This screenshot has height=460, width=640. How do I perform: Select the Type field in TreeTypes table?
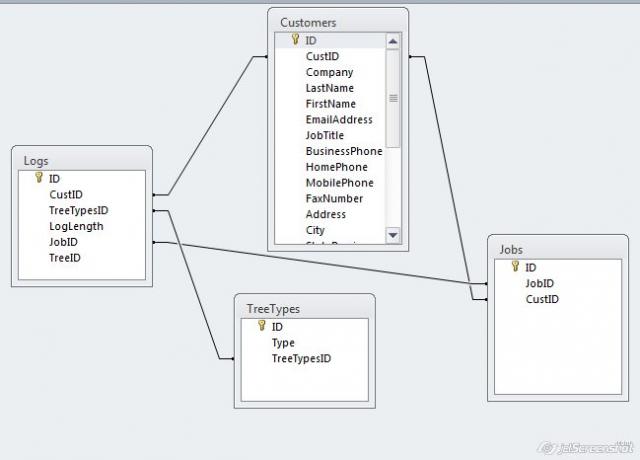coord(305,343)
